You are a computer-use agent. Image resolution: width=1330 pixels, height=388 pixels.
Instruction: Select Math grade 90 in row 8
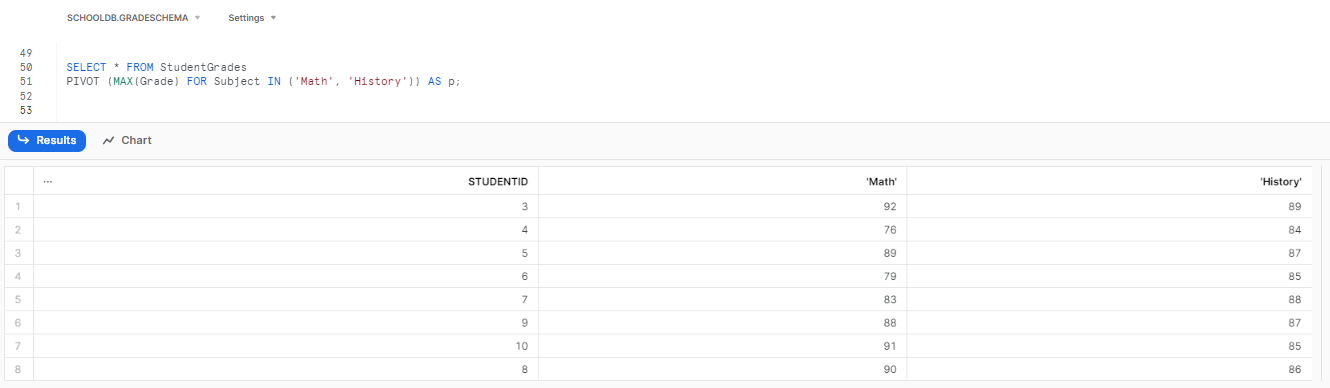(x=722, y=369)
